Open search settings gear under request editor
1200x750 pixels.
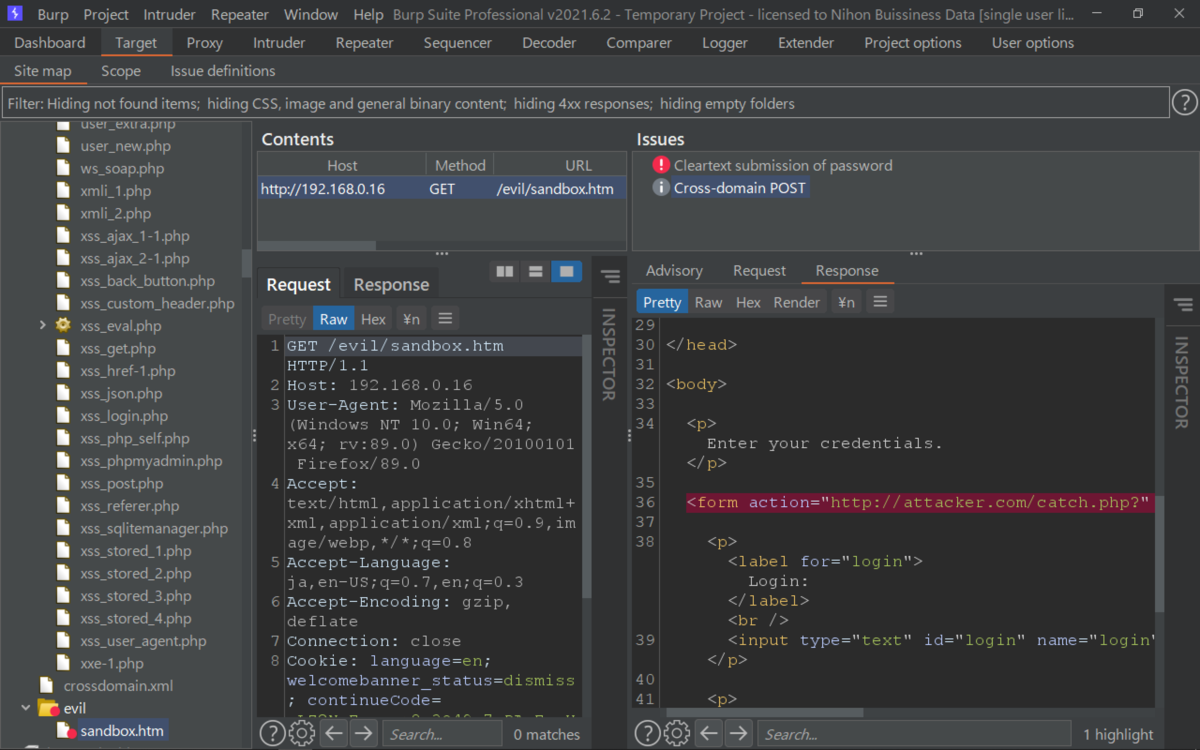301,733
